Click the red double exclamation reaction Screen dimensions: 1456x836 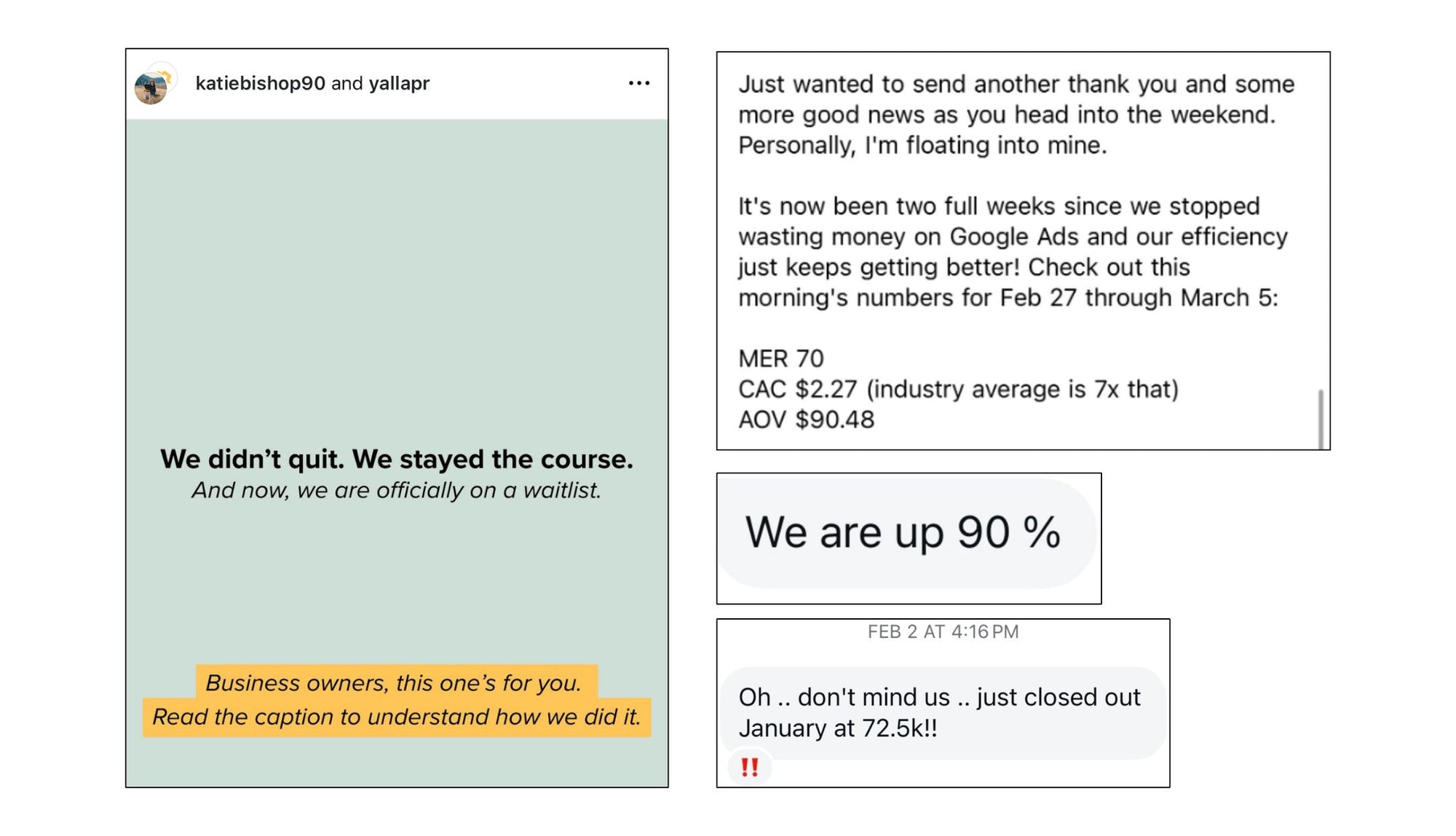tap(749, 767)
